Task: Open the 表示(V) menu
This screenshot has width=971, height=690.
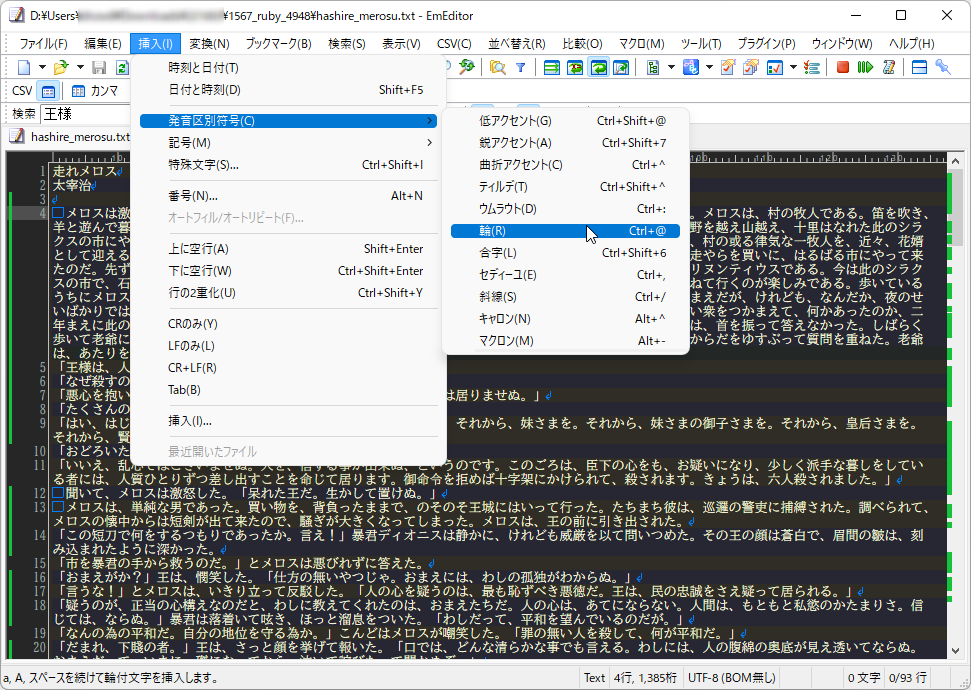Action: (x=401, y=44)
